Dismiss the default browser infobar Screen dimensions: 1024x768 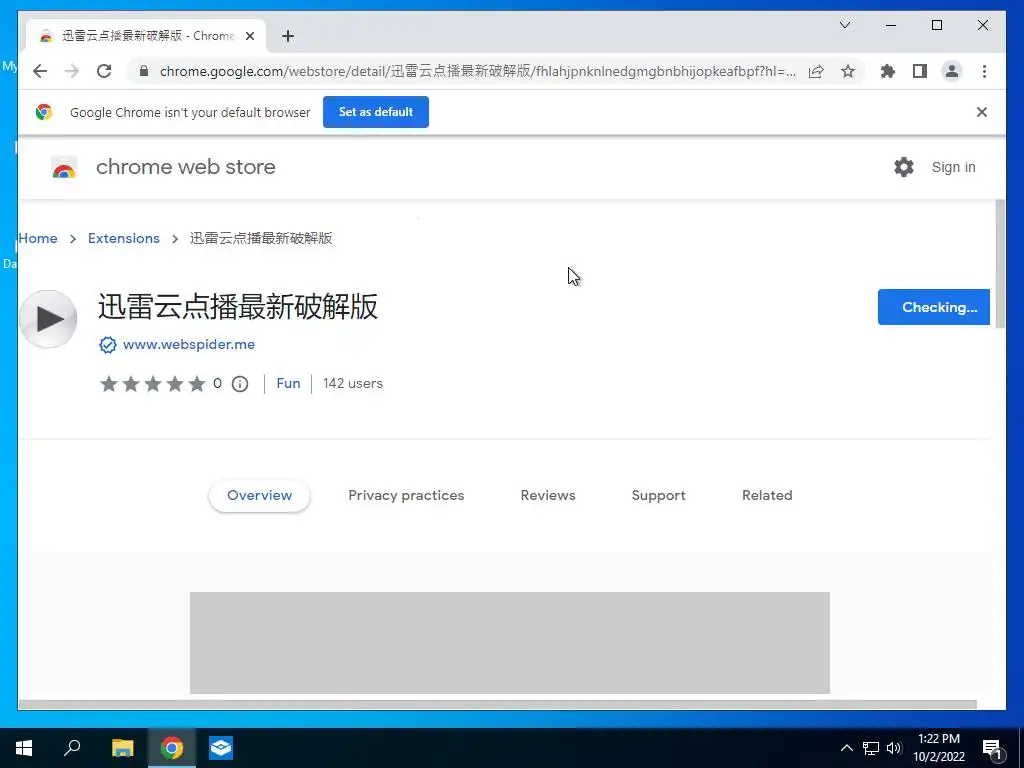pyautogui.click(x=982, y=112)
